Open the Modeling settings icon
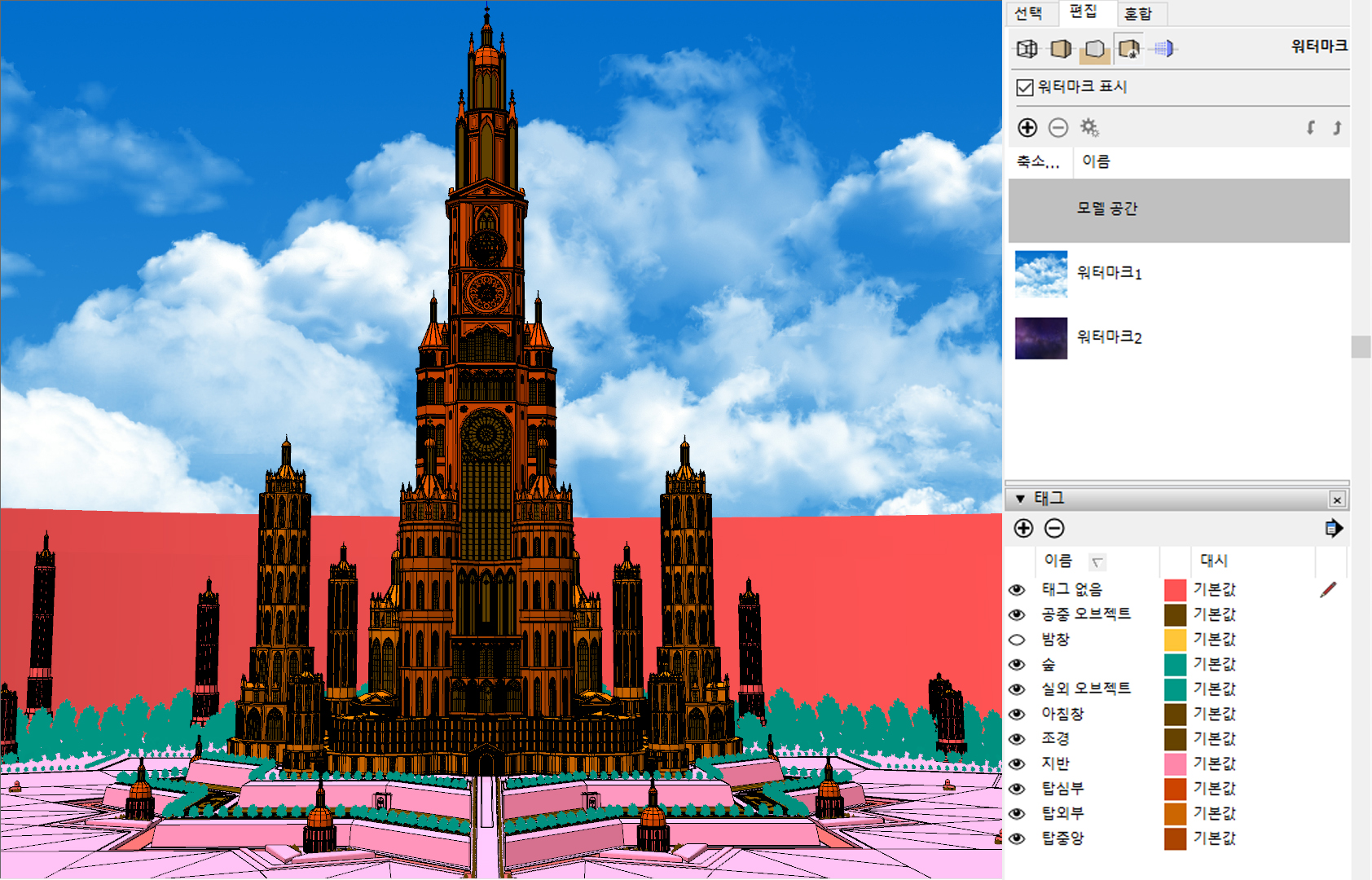 [x=1163, y=49]
